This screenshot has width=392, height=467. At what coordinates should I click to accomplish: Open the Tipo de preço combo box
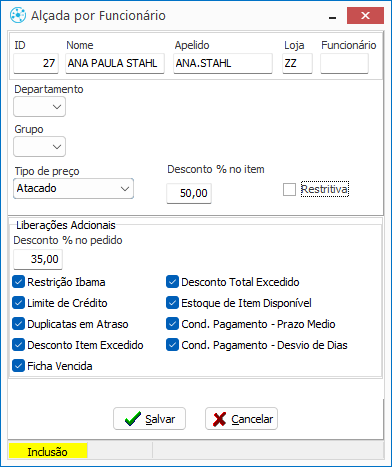coord(73,188)
